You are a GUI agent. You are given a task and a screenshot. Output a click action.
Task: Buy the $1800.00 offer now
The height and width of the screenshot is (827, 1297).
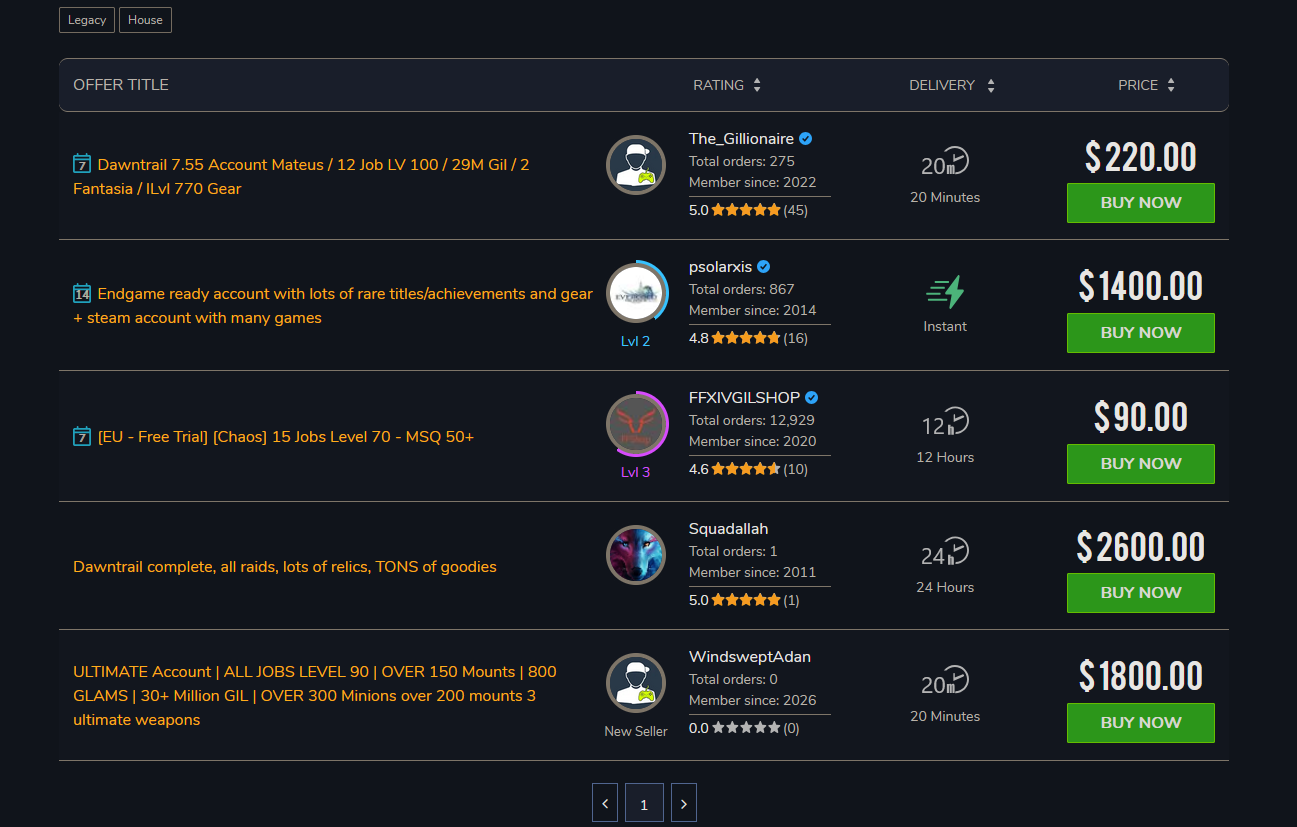tap(1141, 723)
